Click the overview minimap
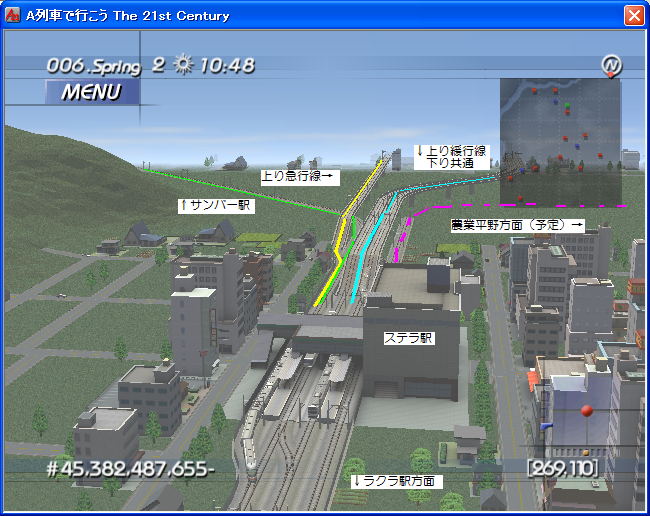The height and width of the screenshot is (516, 650). pyautogui.click(x=560, y=142)
